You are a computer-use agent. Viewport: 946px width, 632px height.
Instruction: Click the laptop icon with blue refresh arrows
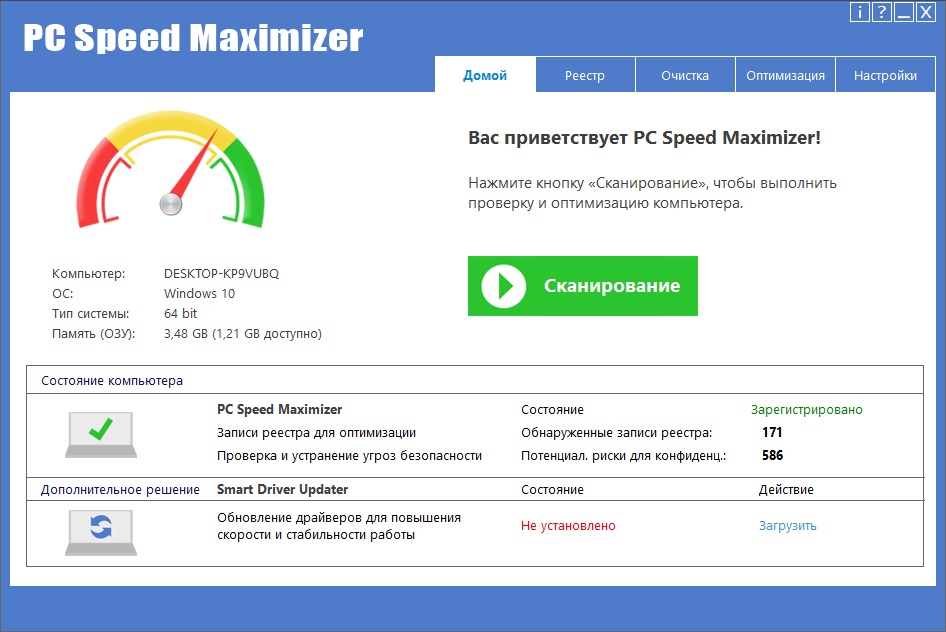101,532
